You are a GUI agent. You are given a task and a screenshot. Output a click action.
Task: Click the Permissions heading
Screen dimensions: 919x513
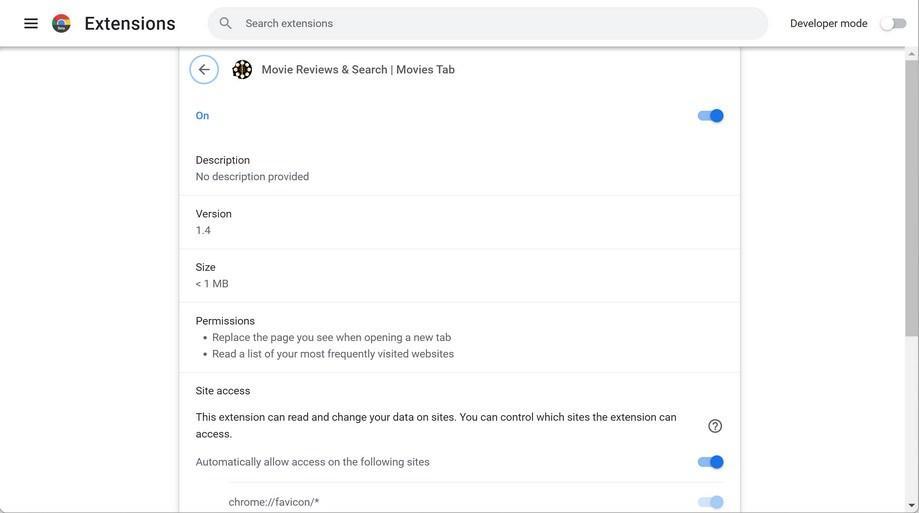coord(225,321)
